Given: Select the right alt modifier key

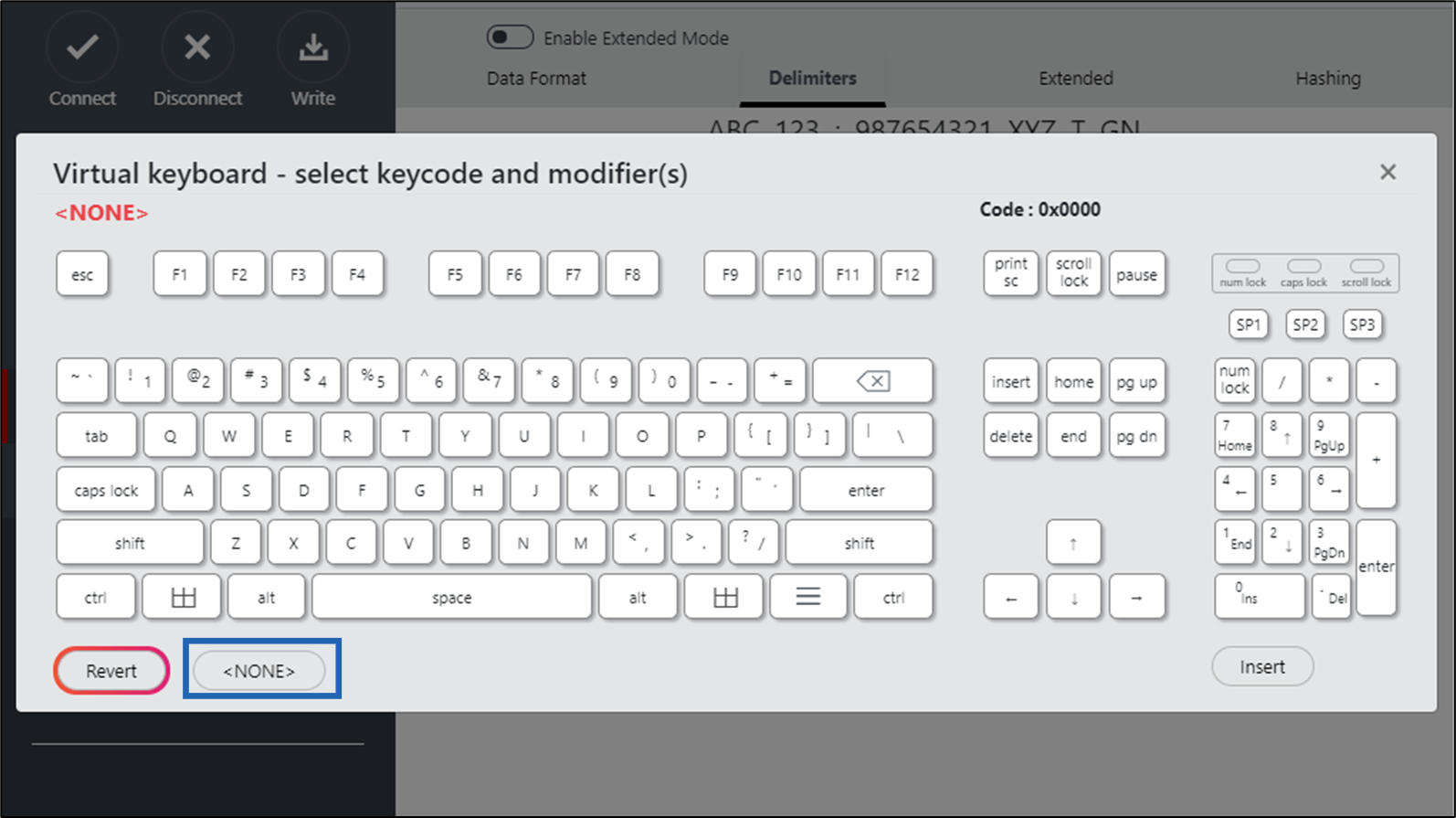Looking at the screenshot, I should 638,597.
